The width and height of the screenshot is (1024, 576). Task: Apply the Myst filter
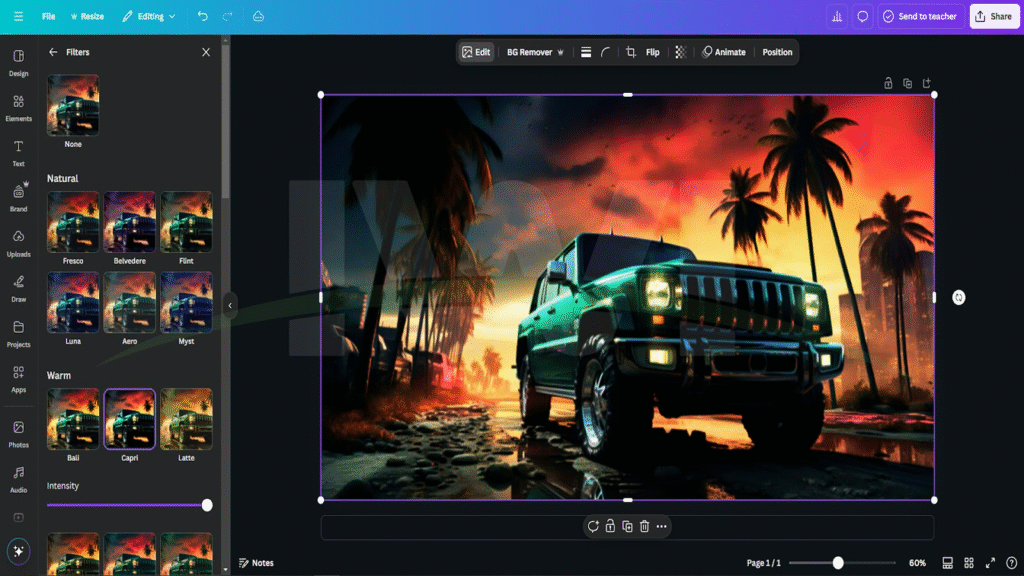click(186, 302)
